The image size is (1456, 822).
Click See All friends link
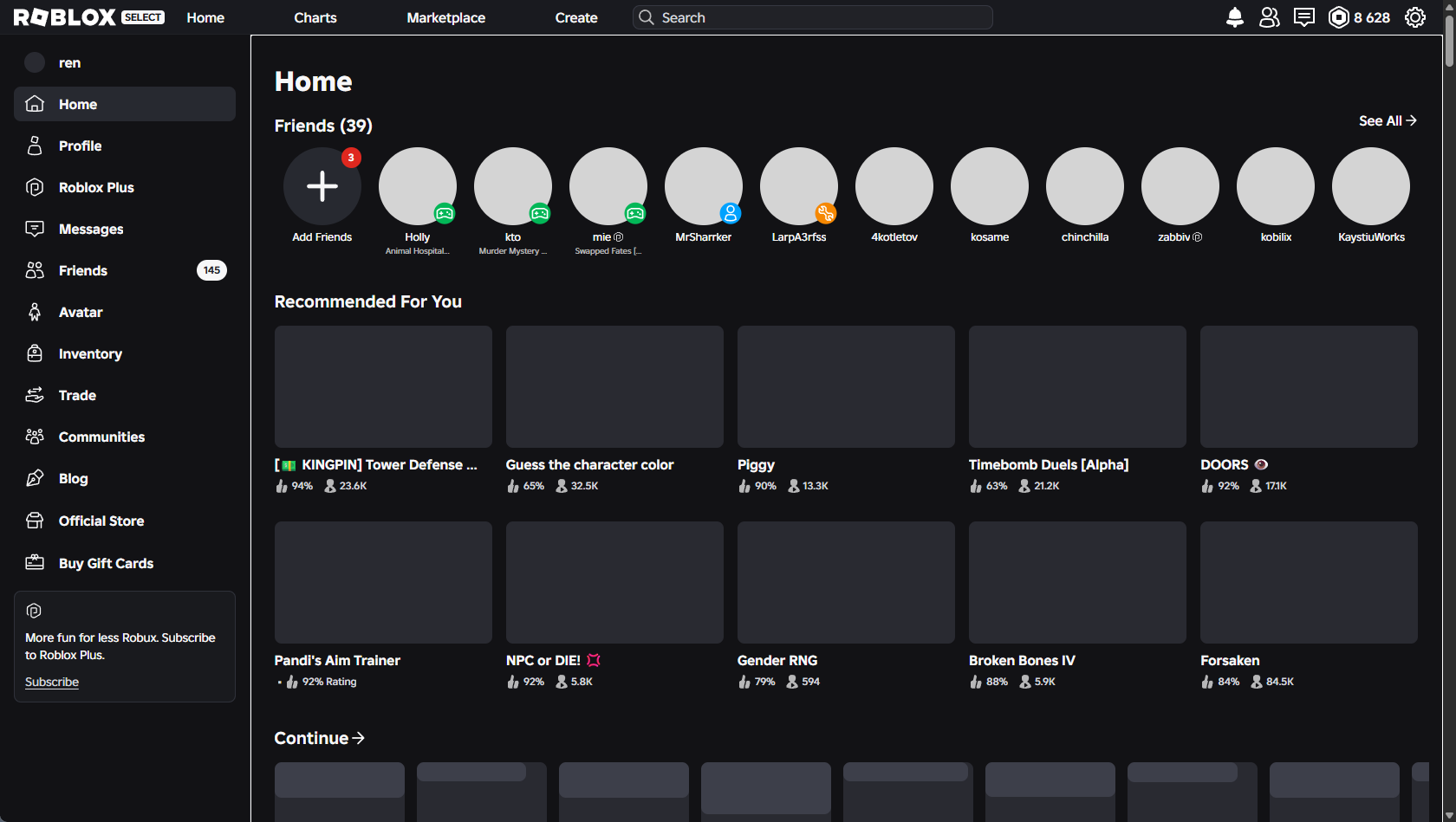(1388, 121)
